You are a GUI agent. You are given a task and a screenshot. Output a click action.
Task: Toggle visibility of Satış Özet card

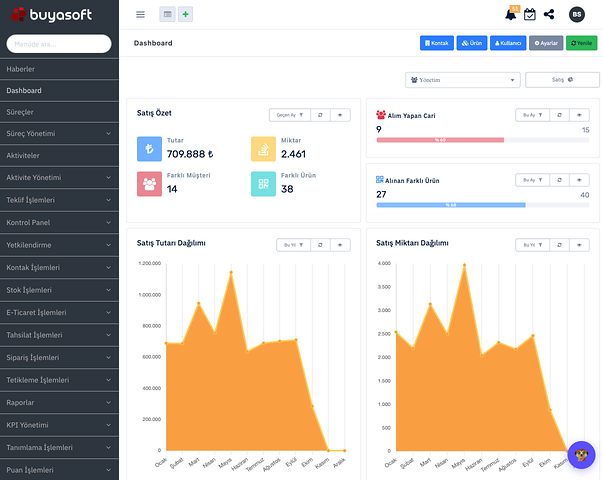coord(340,115)
